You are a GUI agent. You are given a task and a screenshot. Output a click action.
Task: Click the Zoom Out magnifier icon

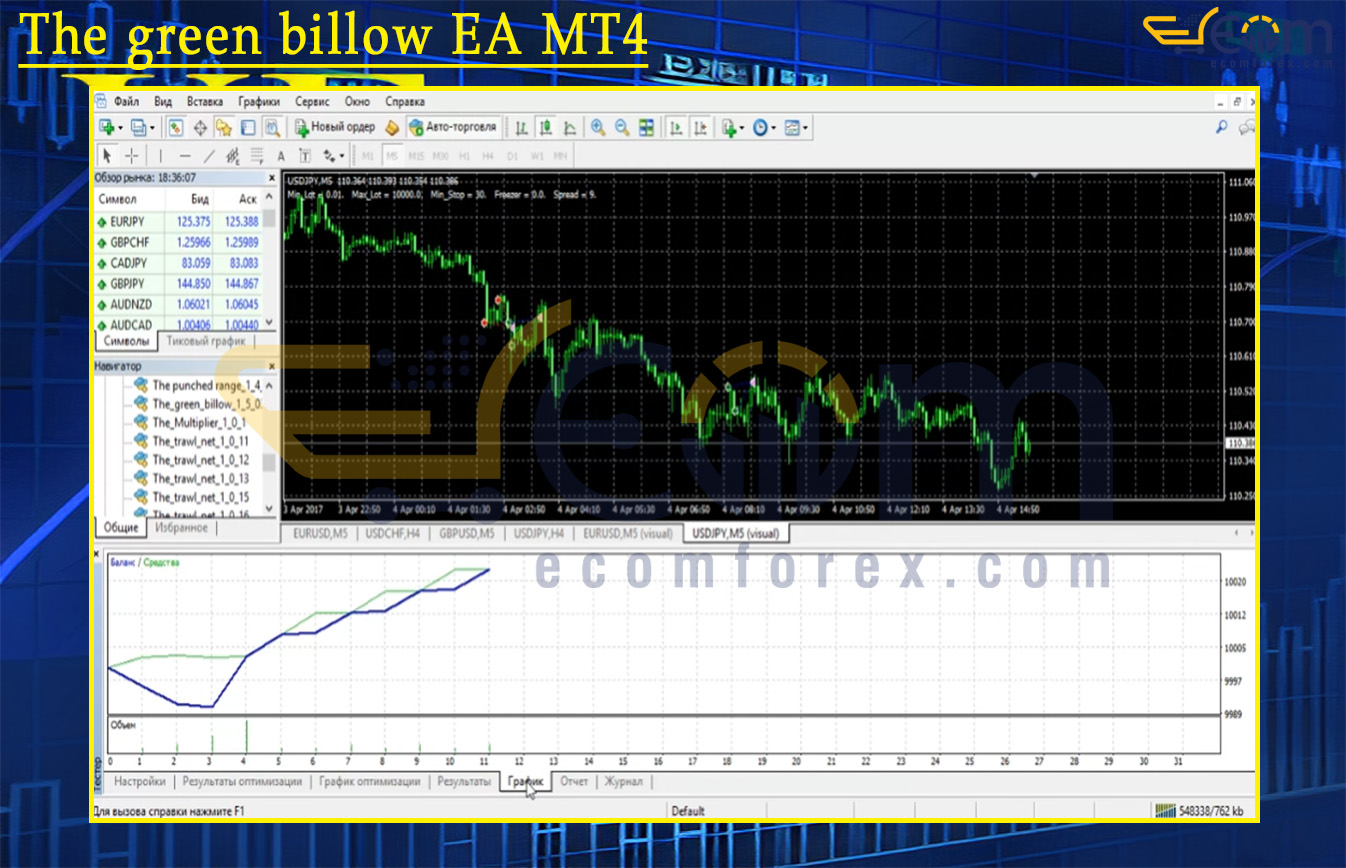tap(621, 128)
